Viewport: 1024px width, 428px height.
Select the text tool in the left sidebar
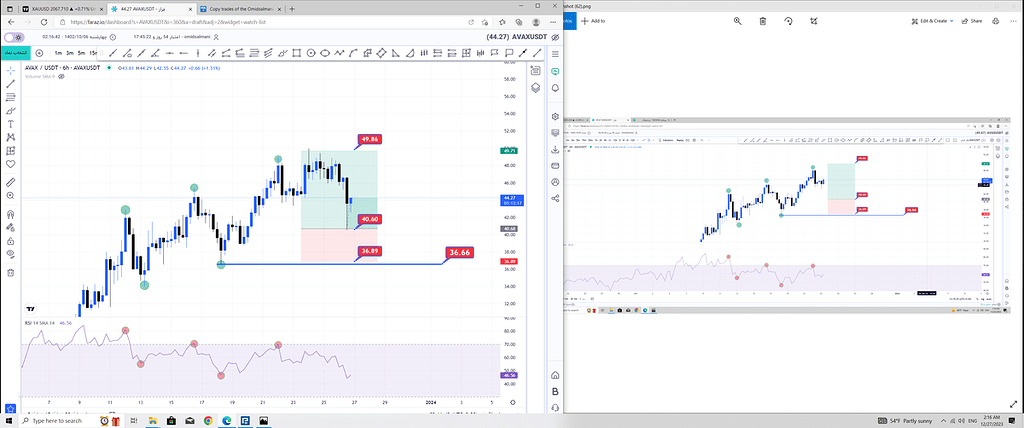(10, 123)
